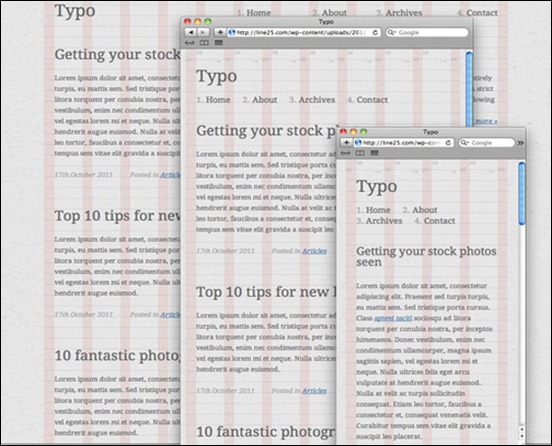Click globe site icon in middle window address bar

point(232,32)
